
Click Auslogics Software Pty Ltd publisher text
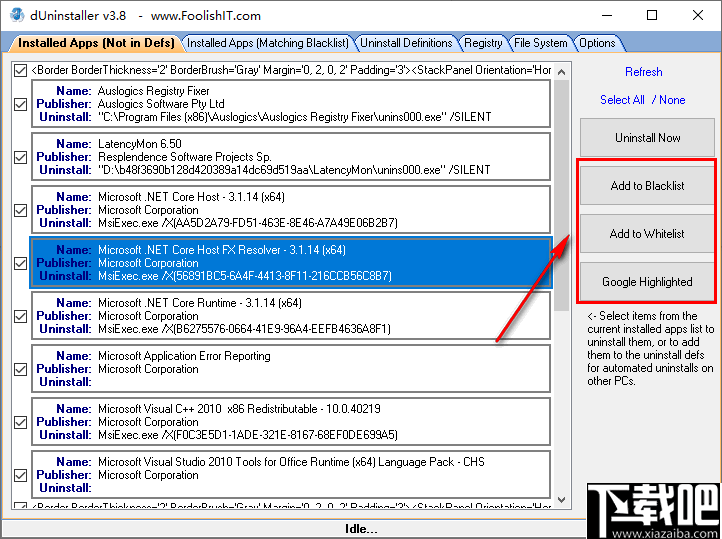(x=161, y=104)
